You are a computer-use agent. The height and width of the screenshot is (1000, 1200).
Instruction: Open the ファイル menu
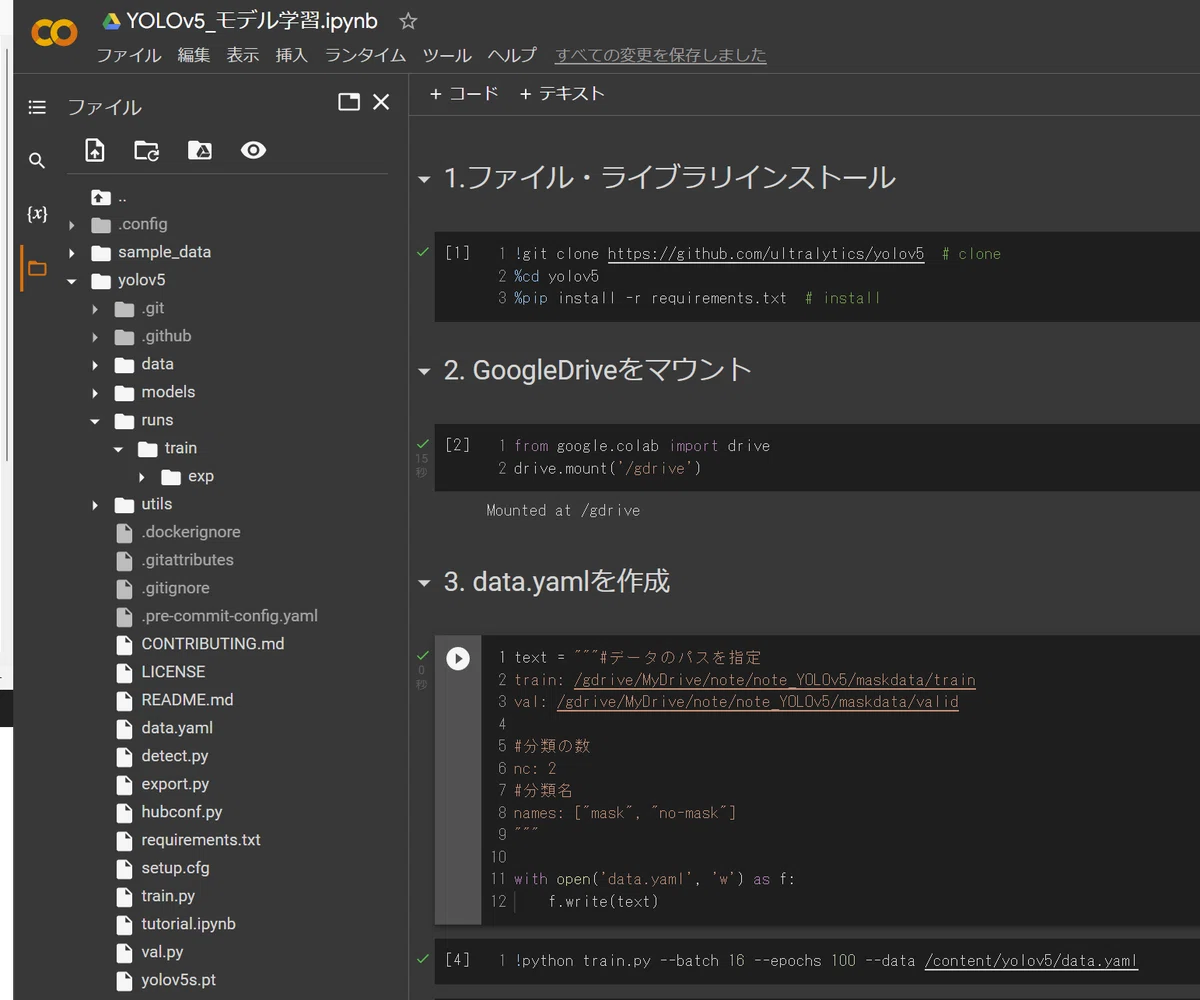pyautogui.click(x=128, y=56)
